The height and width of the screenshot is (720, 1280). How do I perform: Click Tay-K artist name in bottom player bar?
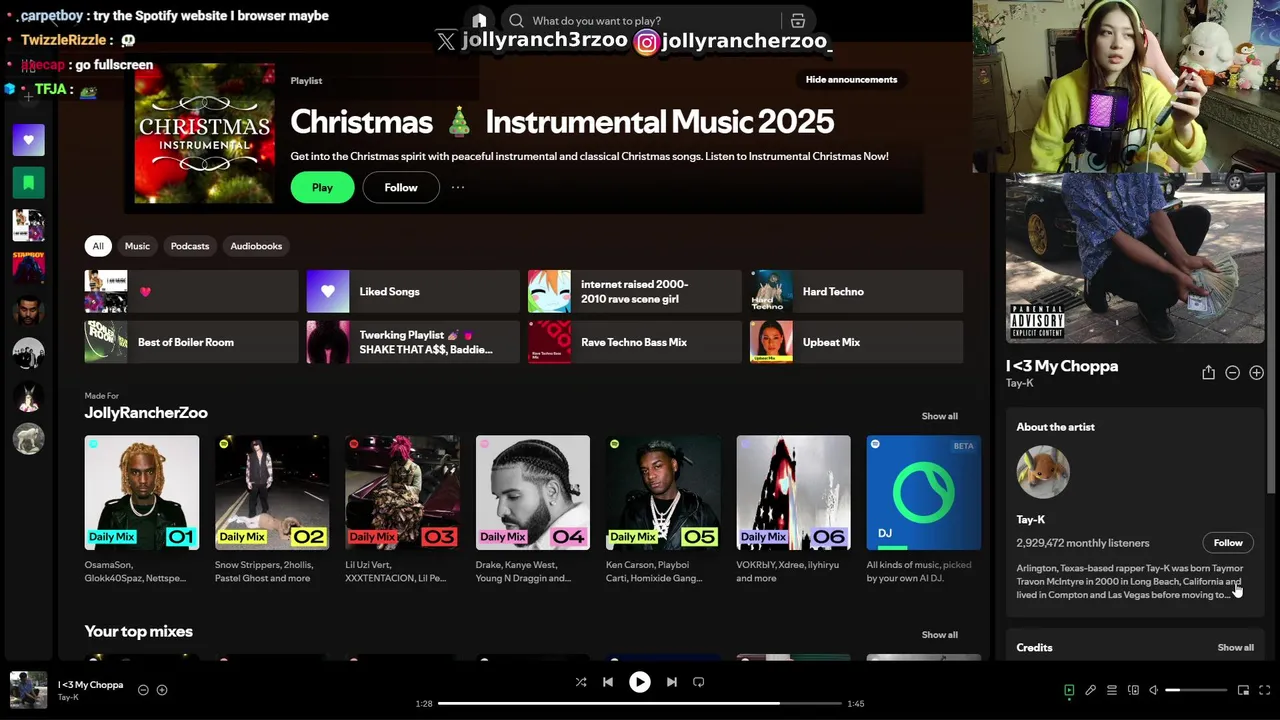tap(68, 698)
